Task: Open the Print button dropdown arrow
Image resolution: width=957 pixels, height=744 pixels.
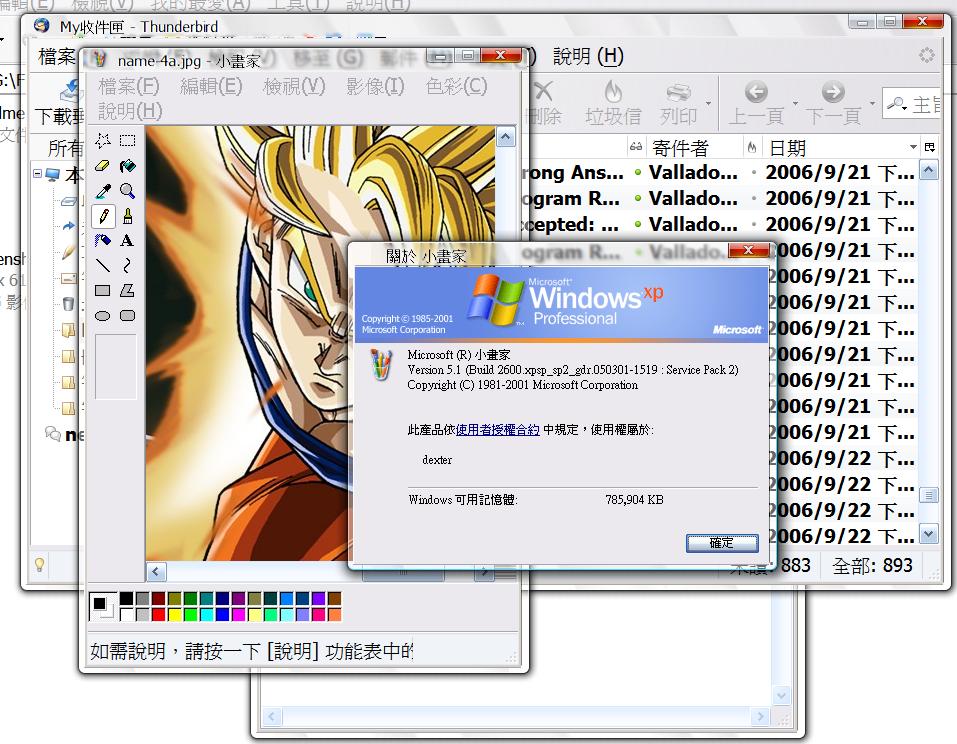Action: pos(708,103)
